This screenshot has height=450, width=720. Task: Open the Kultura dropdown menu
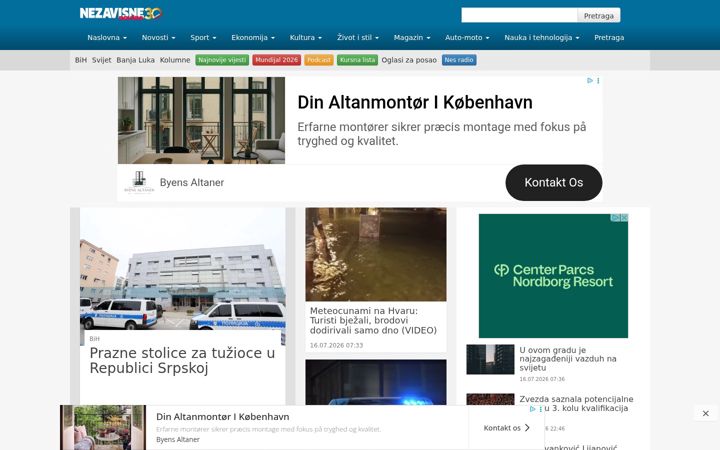point(305,38)
